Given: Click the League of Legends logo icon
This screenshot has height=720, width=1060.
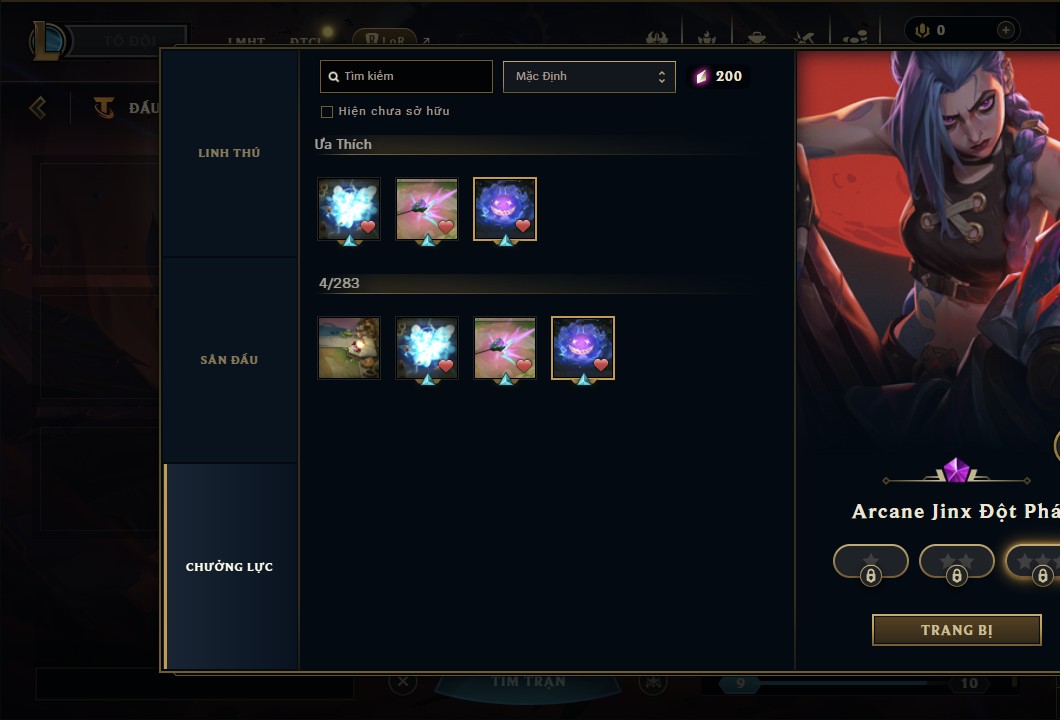Looking at the screenshot, I should click(47, 41).
